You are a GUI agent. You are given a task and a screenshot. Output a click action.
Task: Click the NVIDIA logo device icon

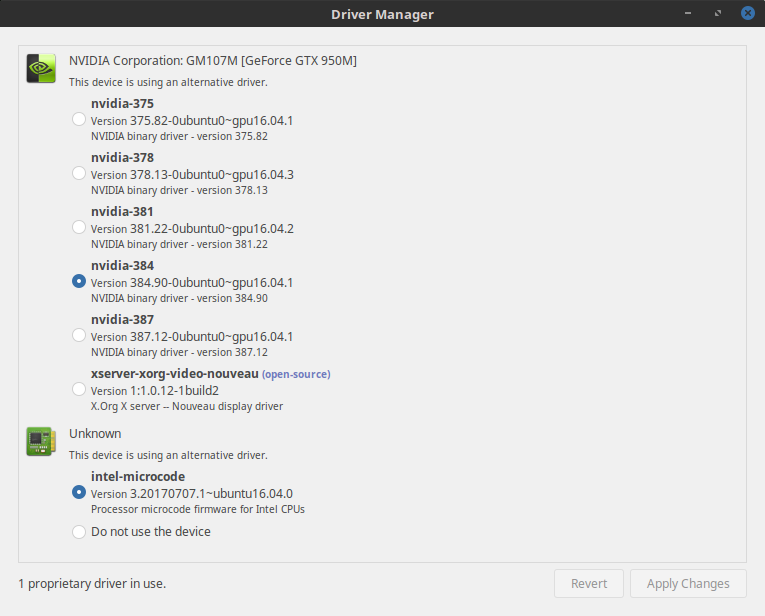[41, 68]
